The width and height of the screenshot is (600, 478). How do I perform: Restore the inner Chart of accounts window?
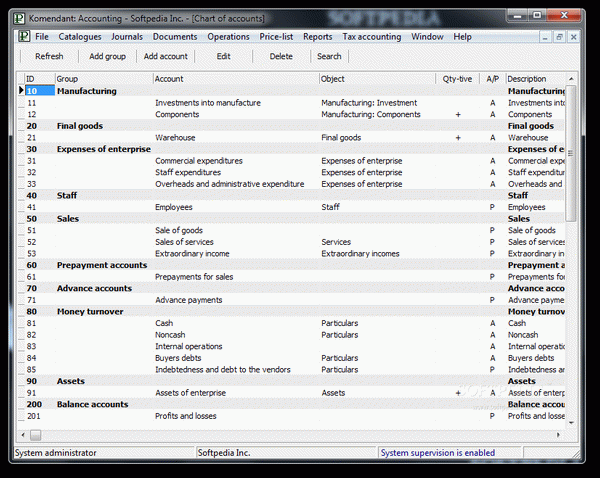pyautogui.click(x=559, y=37)
